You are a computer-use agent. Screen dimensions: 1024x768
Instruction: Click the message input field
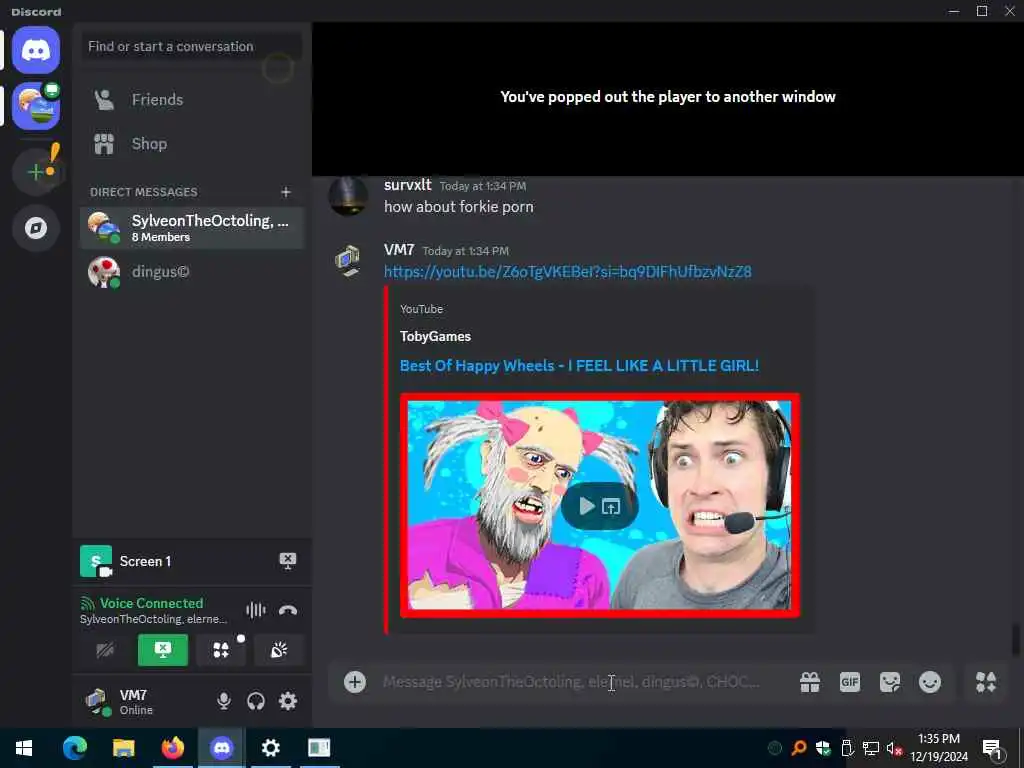[571, 682]
